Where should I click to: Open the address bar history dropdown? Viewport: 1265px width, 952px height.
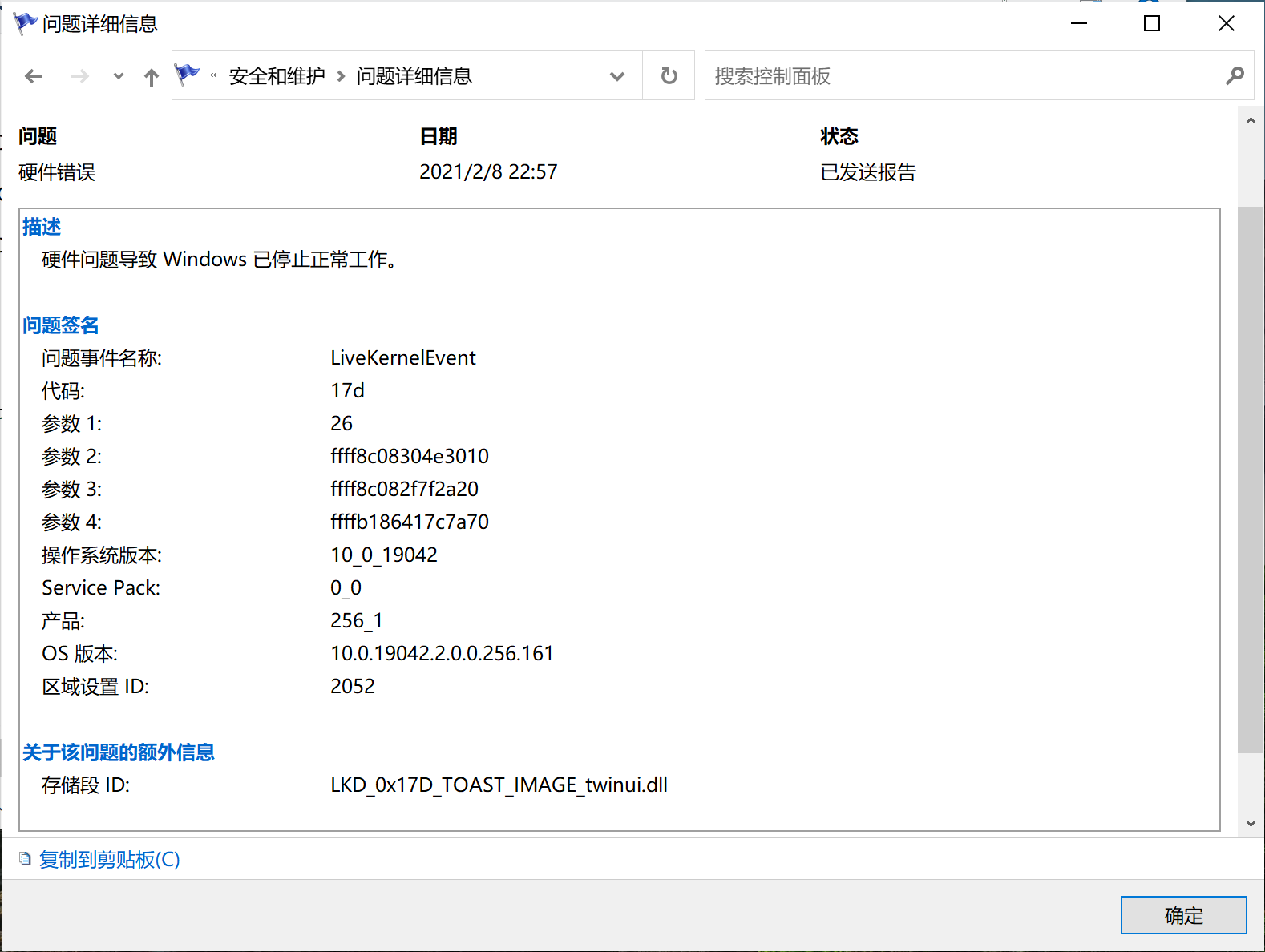[617, 76]
